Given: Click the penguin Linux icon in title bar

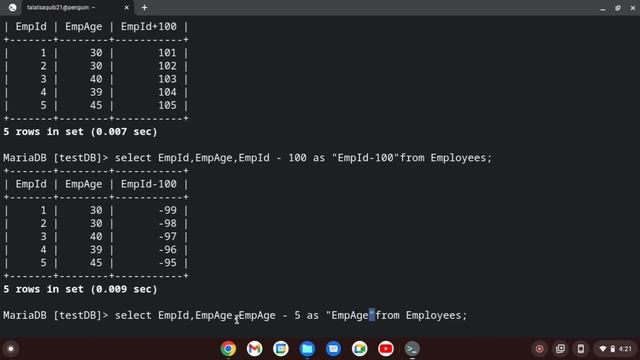Looking at the screenshot, I should tap(12, 7).
